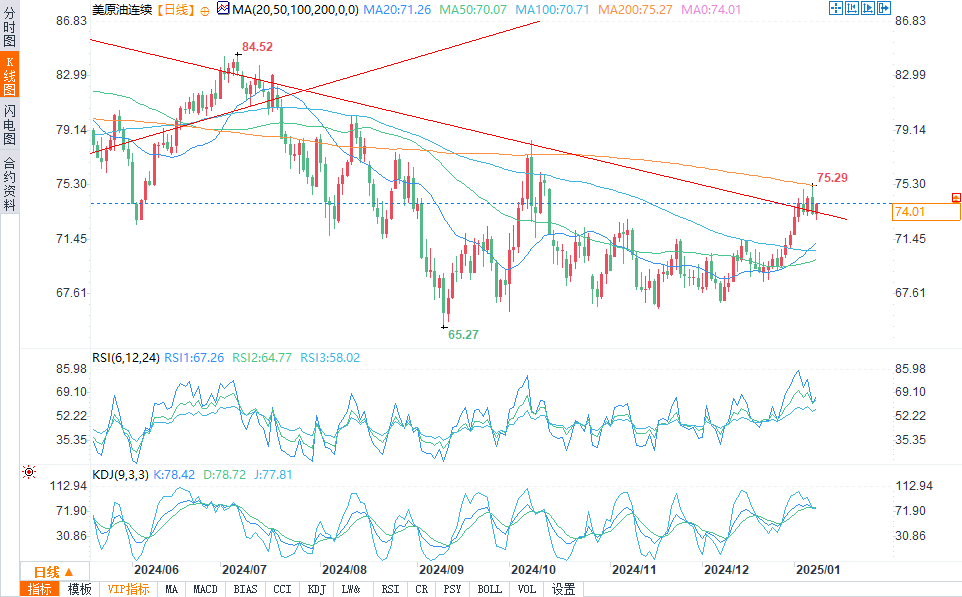Select the LW& indicator button

(351, 590)
